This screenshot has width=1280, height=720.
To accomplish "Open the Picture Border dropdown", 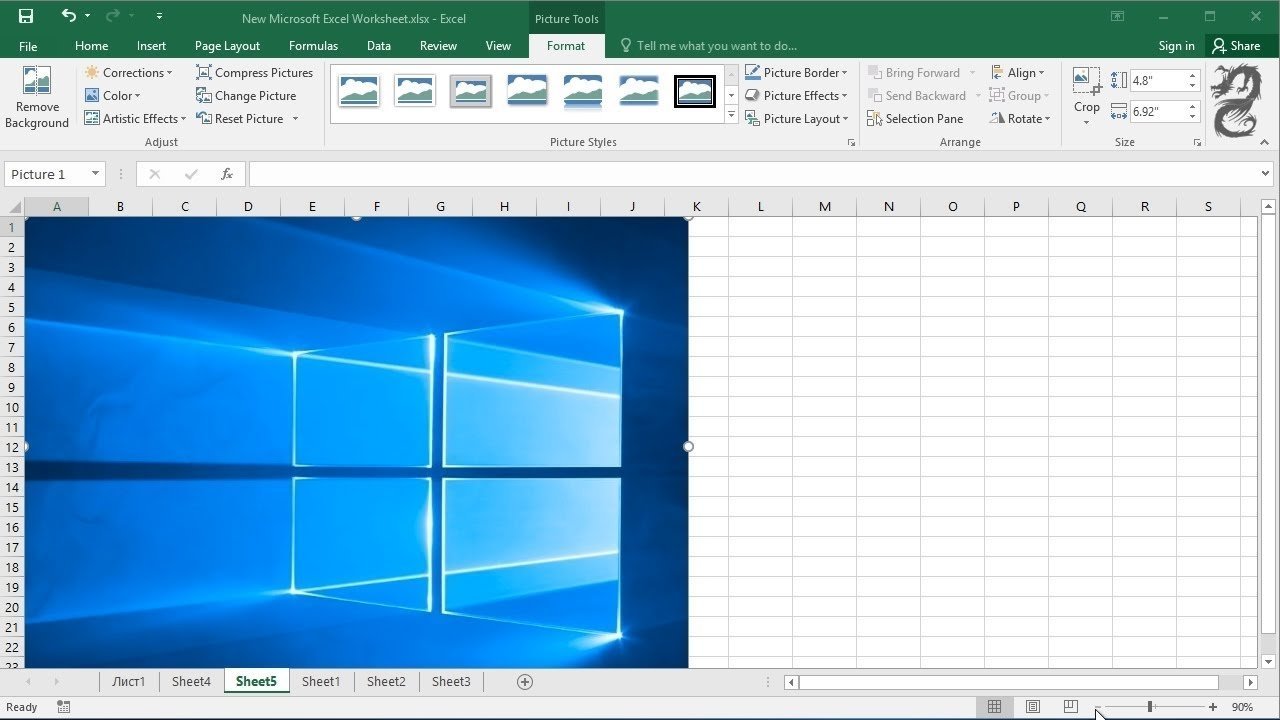I will [x=796, y=73].
